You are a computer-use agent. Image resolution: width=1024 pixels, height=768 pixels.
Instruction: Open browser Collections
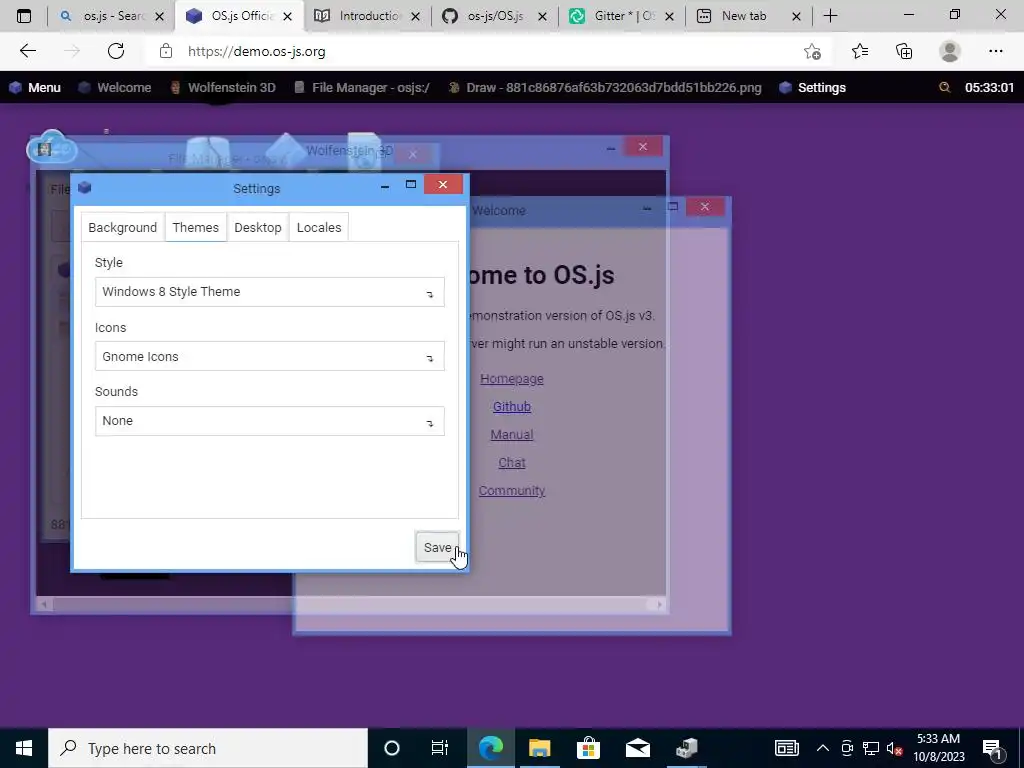click(x=904, y=51)
